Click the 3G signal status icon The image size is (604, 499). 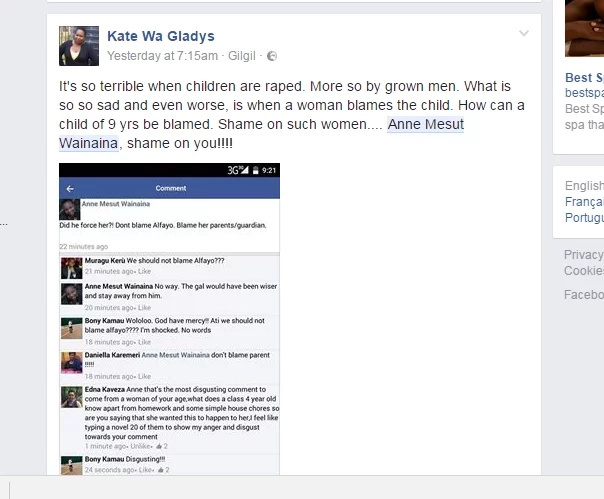pyautogui.click(x=238, y=170)
